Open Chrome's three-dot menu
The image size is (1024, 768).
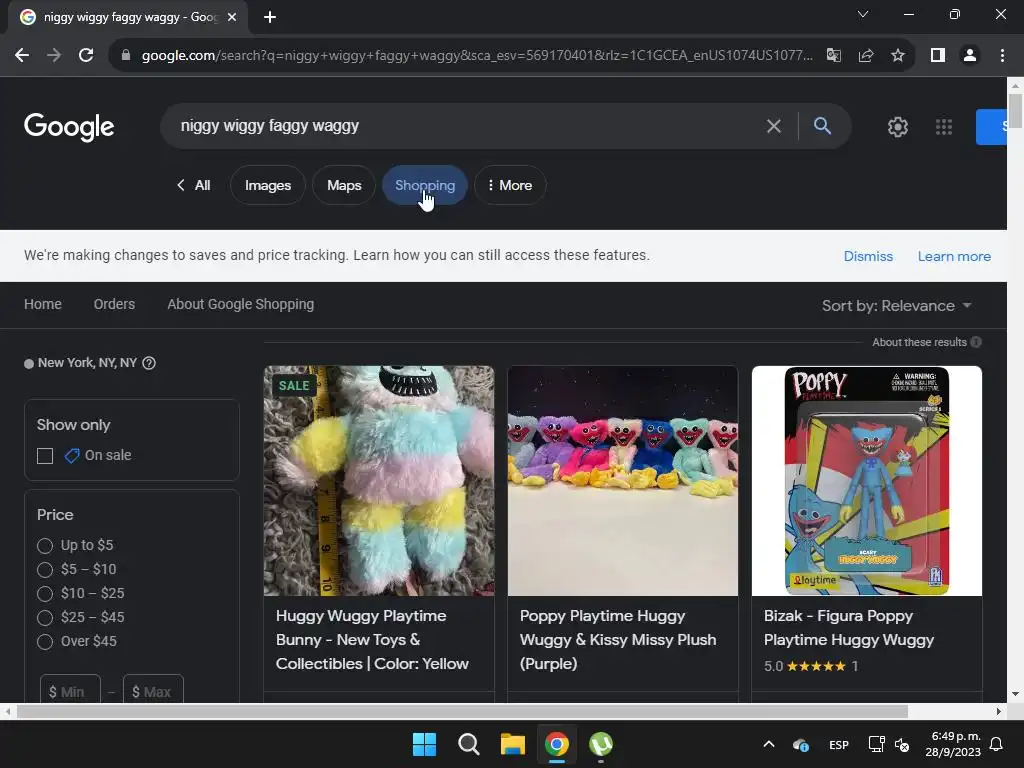[x=1002, y=56]
